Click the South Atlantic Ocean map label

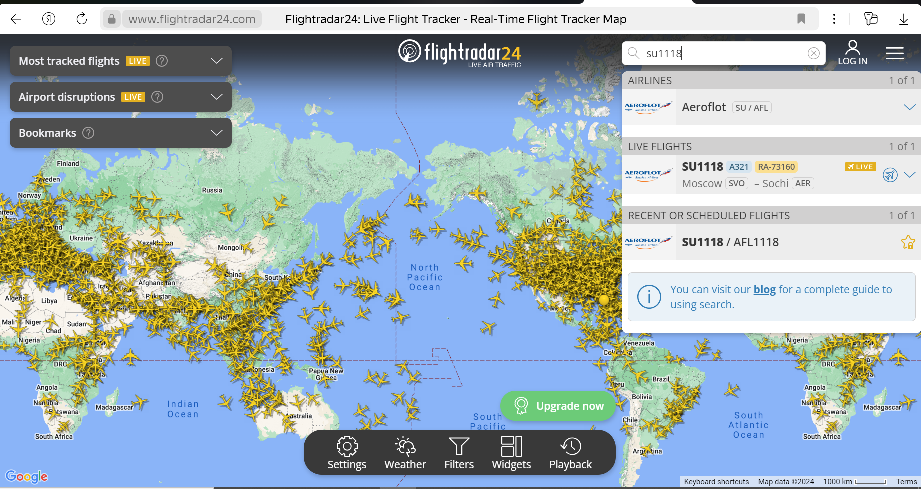click(x=748, y=425)
